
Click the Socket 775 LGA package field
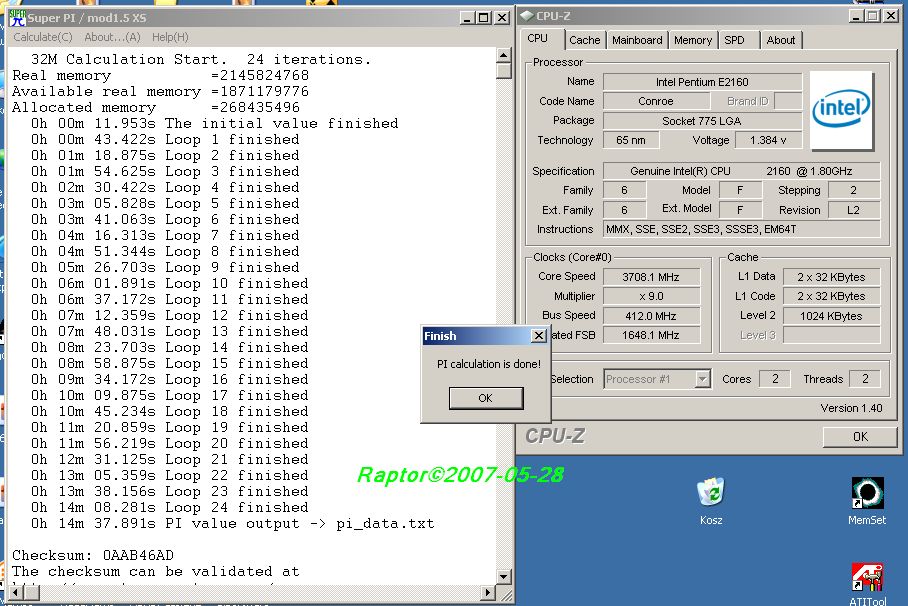click(x=702, y=121)
